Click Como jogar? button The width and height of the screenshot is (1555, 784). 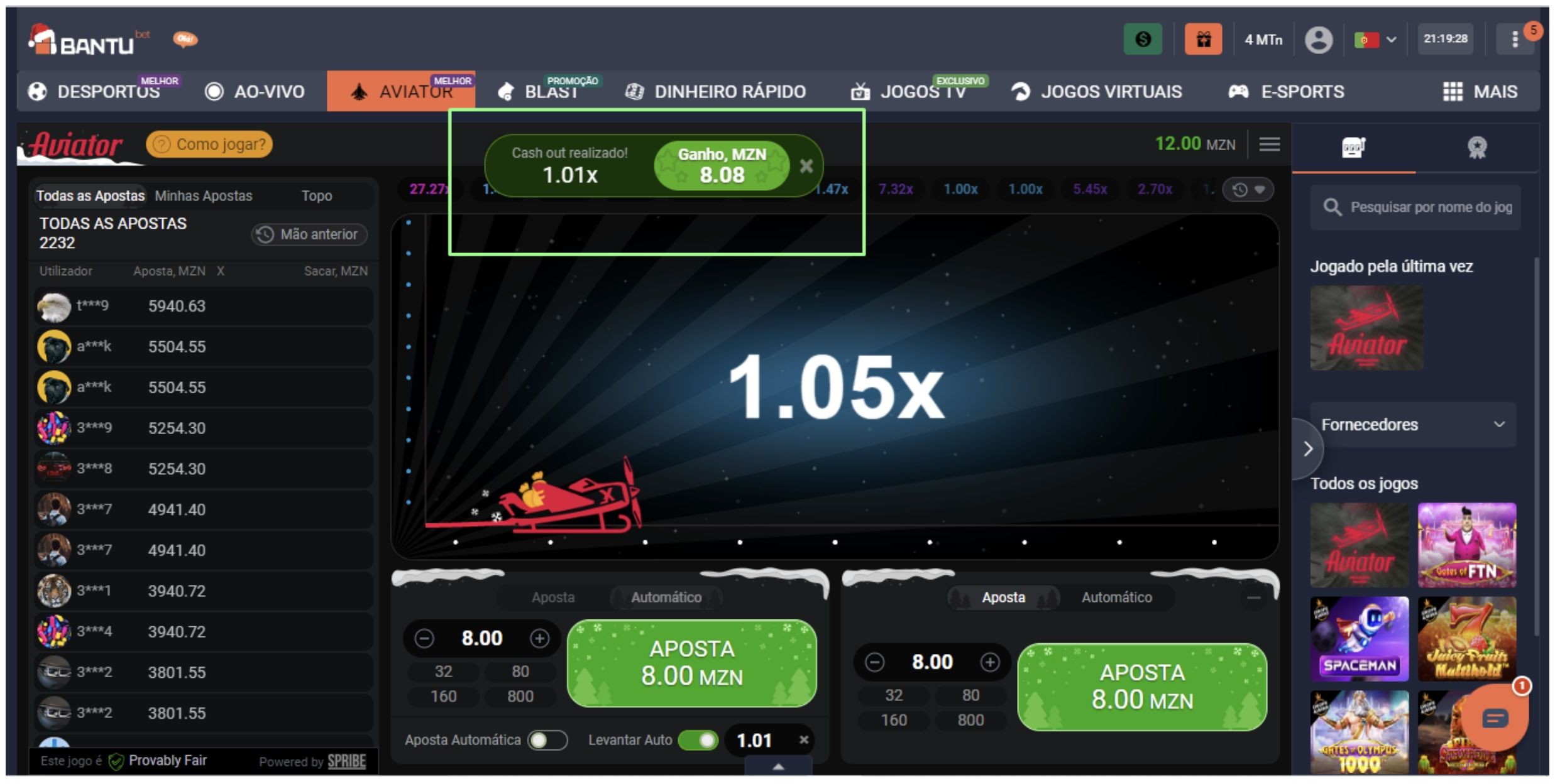[209, 144]
